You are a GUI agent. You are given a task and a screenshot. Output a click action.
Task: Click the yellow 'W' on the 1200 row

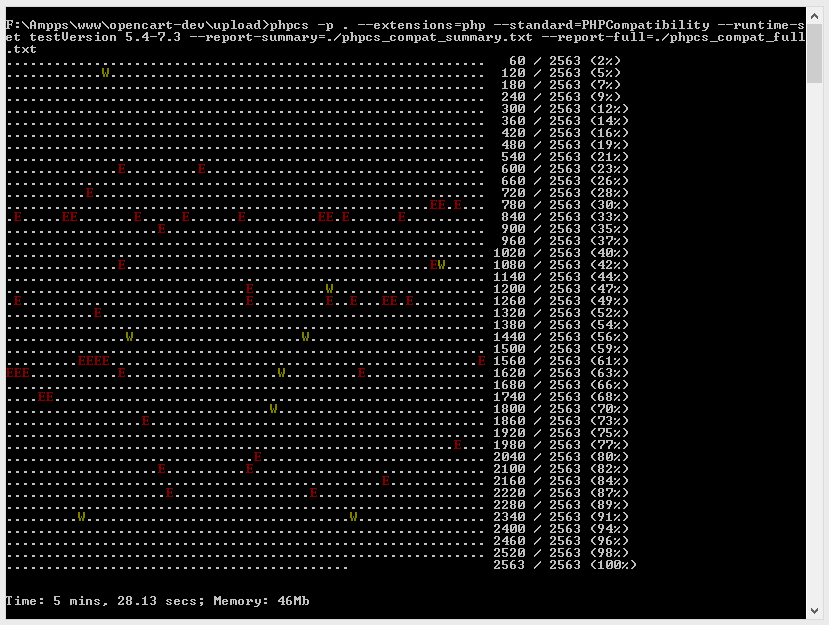(329, 289)
